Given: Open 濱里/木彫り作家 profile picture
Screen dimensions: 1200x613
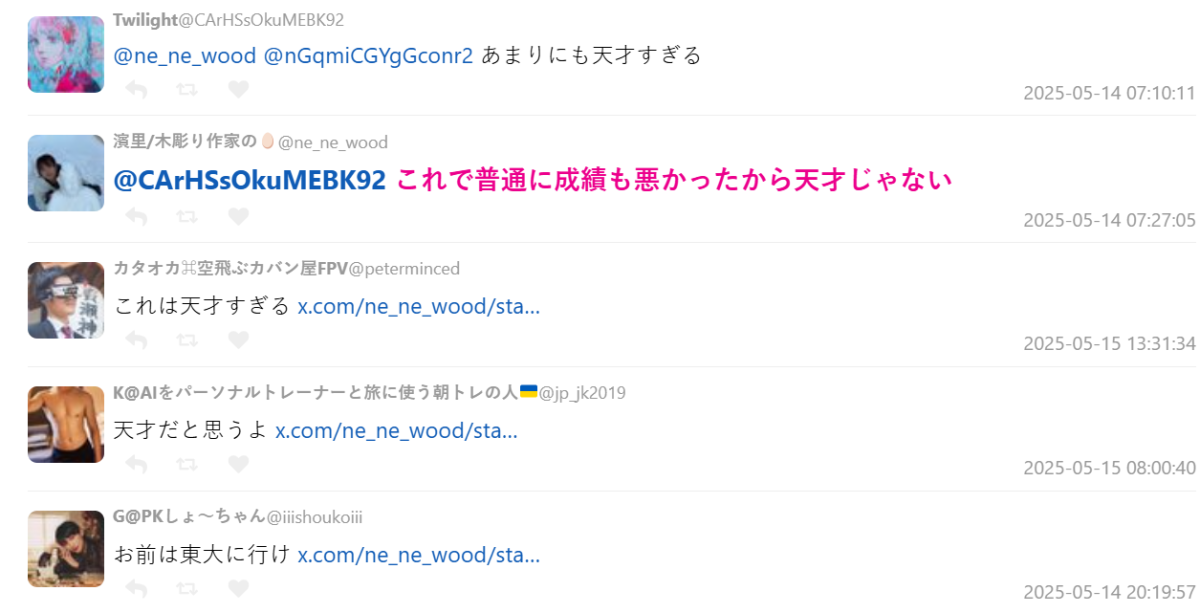Looking at the screenshot, I should (x=66, y=173).
